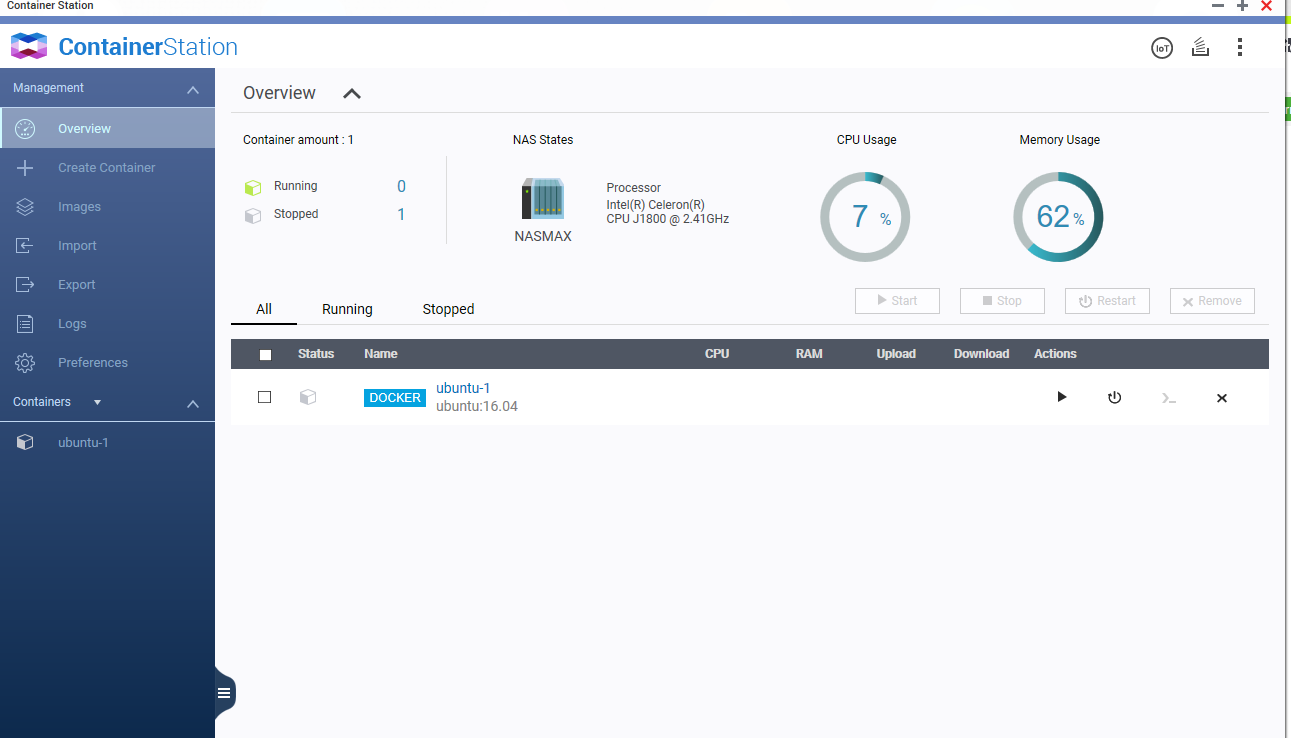Collapse the Management section chevron
This screenshot has width=1291, height=738.
(x=193, y=90)
